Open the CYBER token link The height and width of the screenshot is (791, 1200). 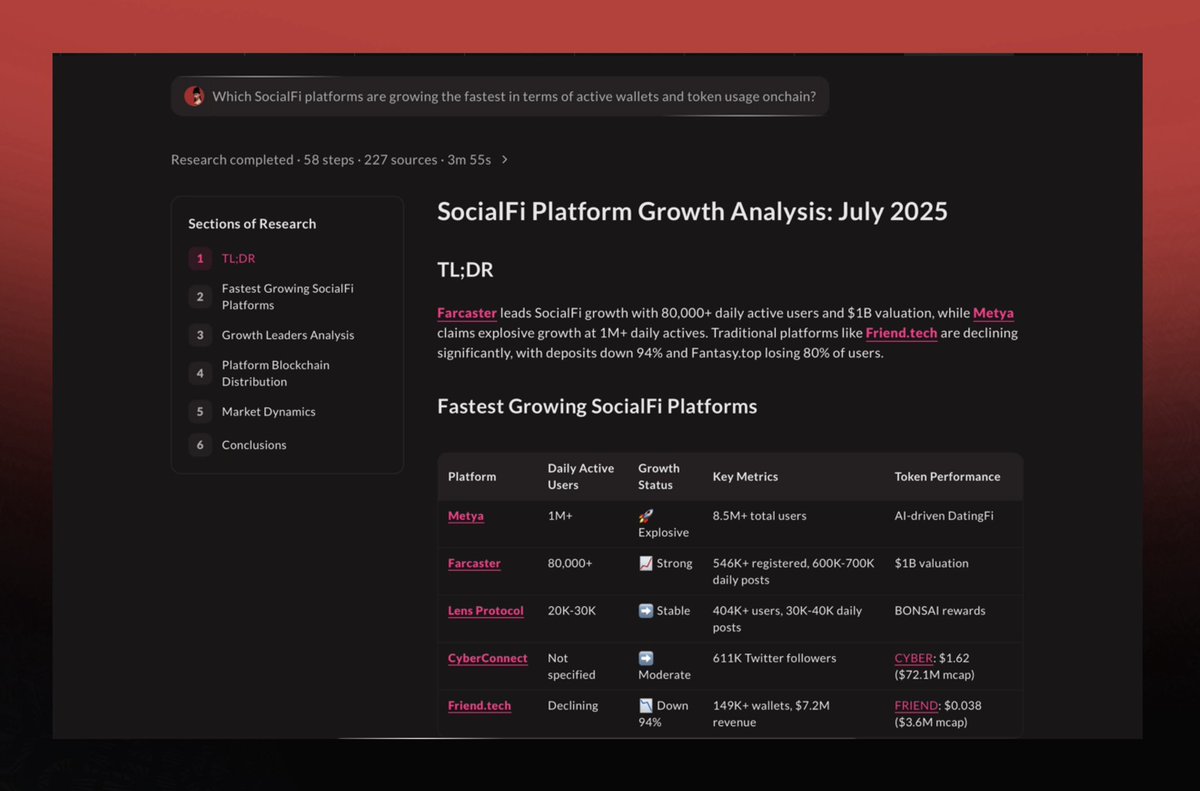click(x=914, y=658)
